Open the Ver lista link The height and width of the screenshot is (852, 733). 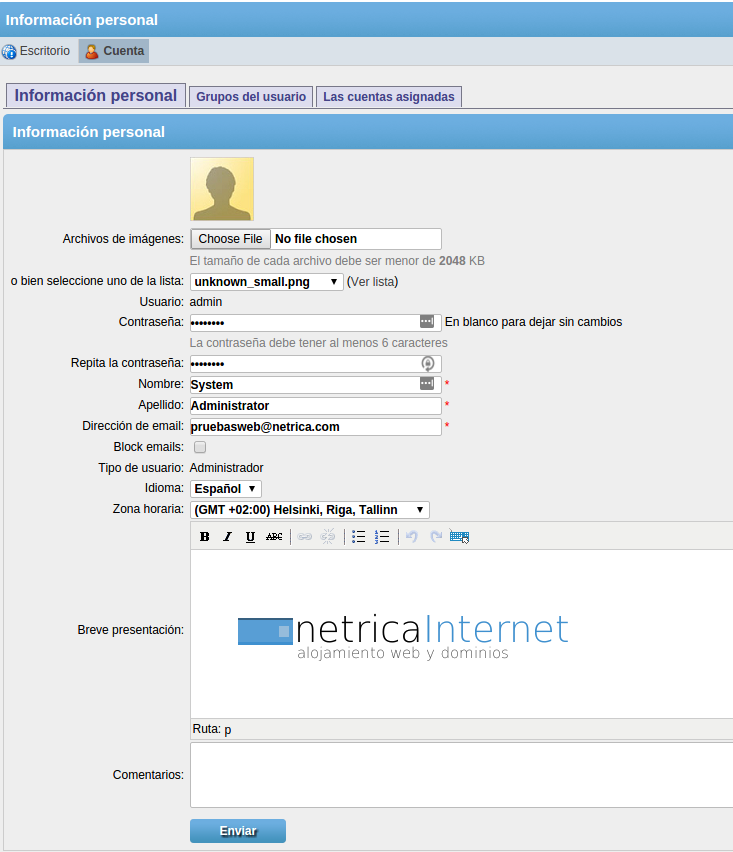(372, 282)
